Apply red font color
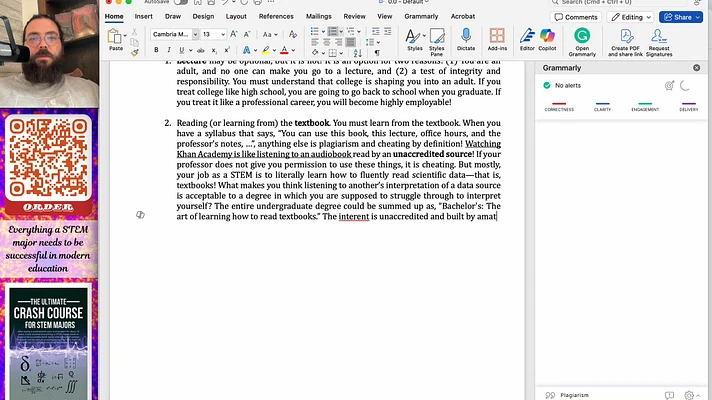This screenshot has height=400, width=712. 284,50
